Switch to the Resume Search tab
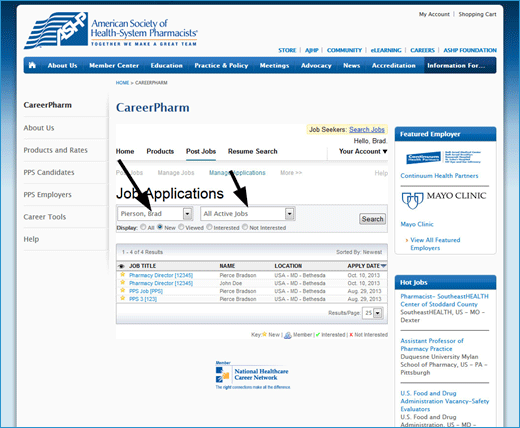Screen dimensions: 520x428 [x=252, y=151]
